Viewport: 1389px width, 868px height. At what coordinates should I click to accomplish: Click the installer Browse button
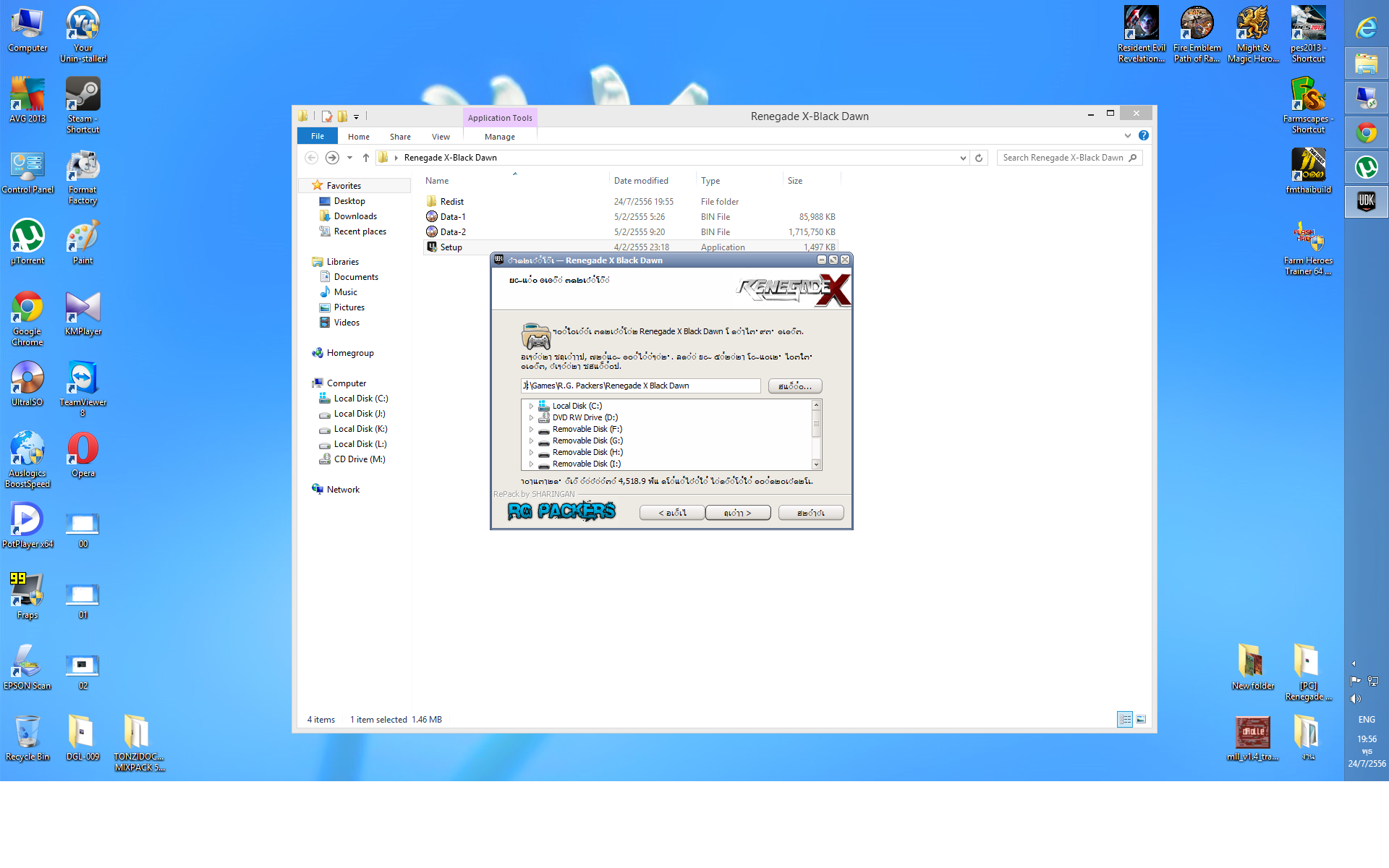coord(794,386)
